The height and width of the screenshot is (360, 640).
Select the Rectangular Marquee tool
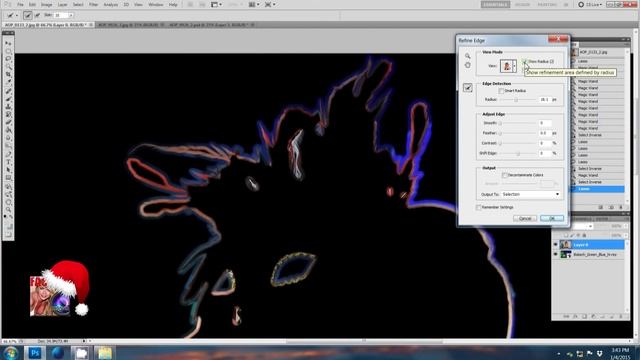pos(8,51)
